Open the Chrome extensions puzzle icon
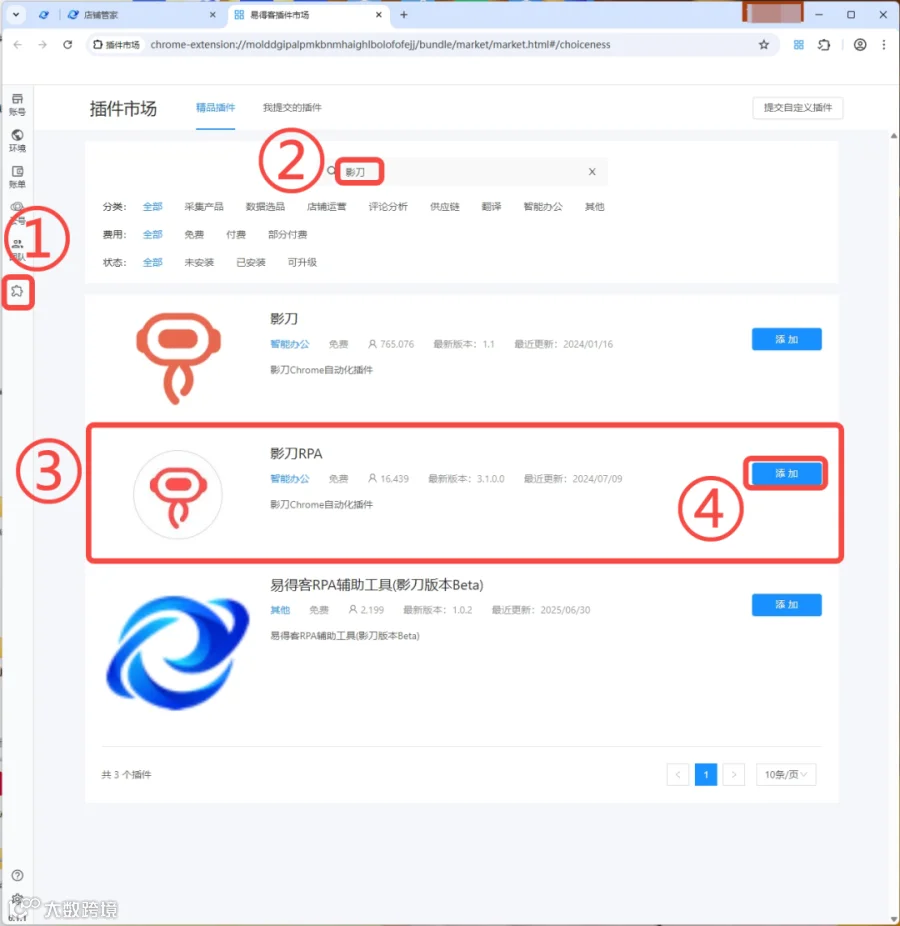Viewport: 900px width, 926px height. tap(824, 44)
